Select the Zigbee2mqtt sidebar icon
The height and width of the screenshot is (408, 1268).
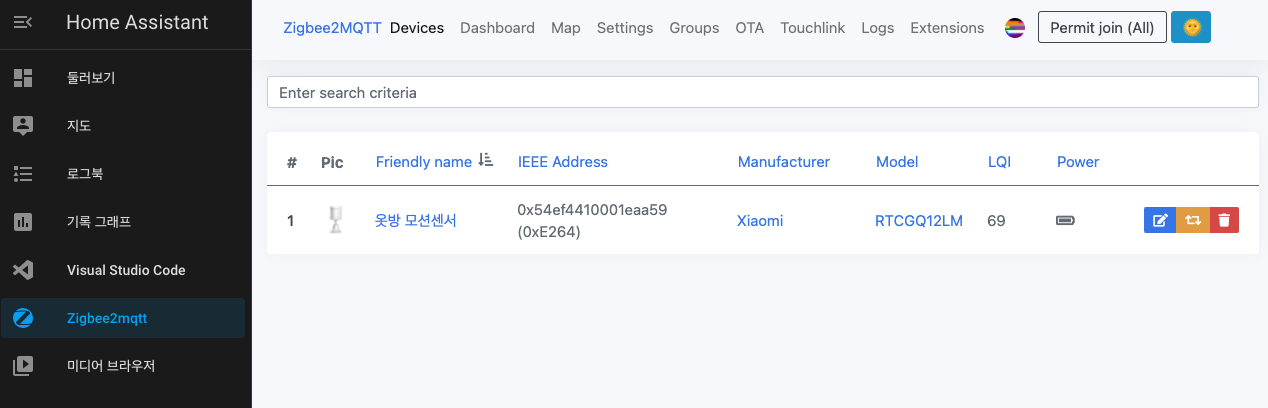pyautogui.click(x=23, y=318)
